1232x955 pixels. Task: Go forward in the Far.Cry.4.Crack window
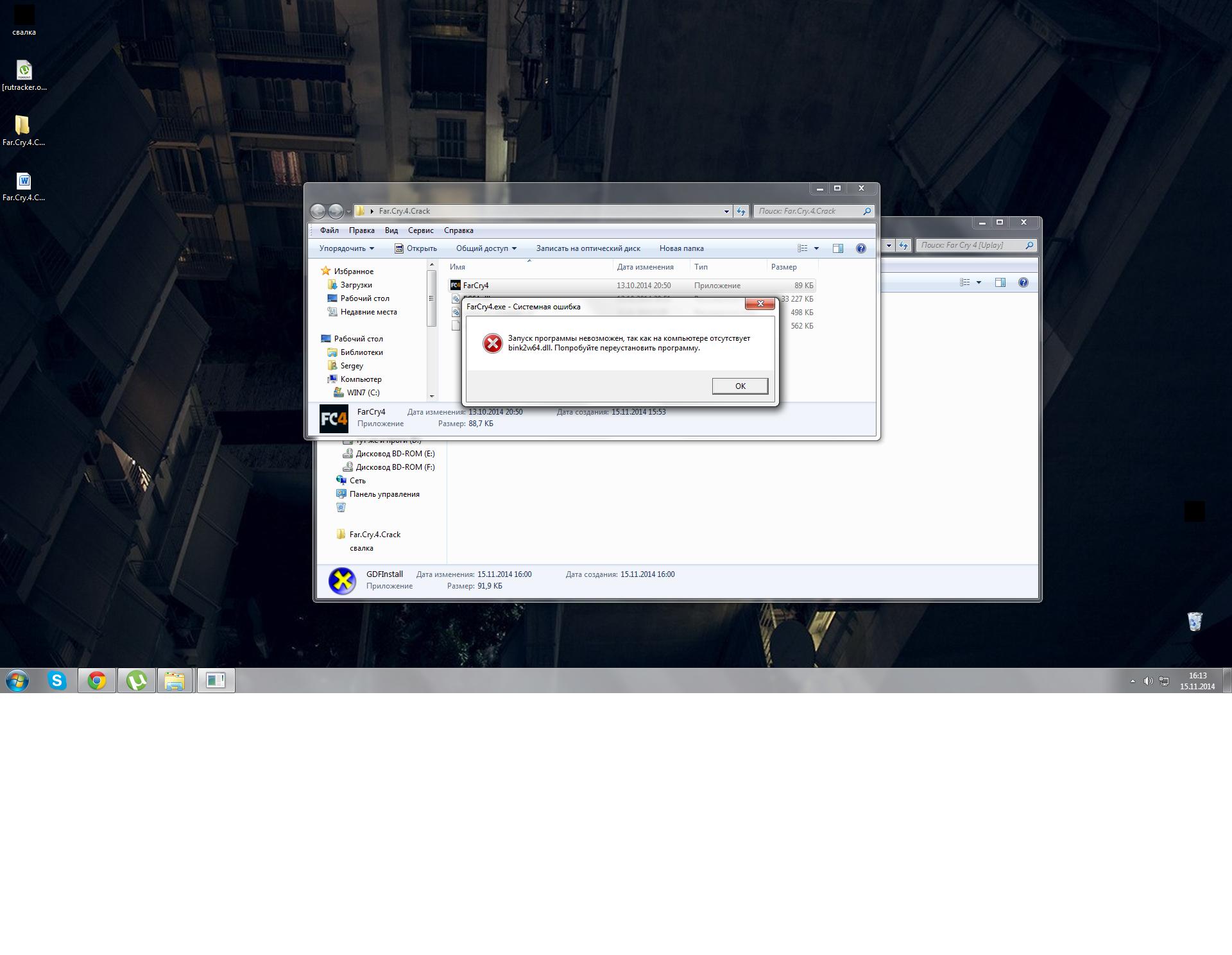[336, 211]
